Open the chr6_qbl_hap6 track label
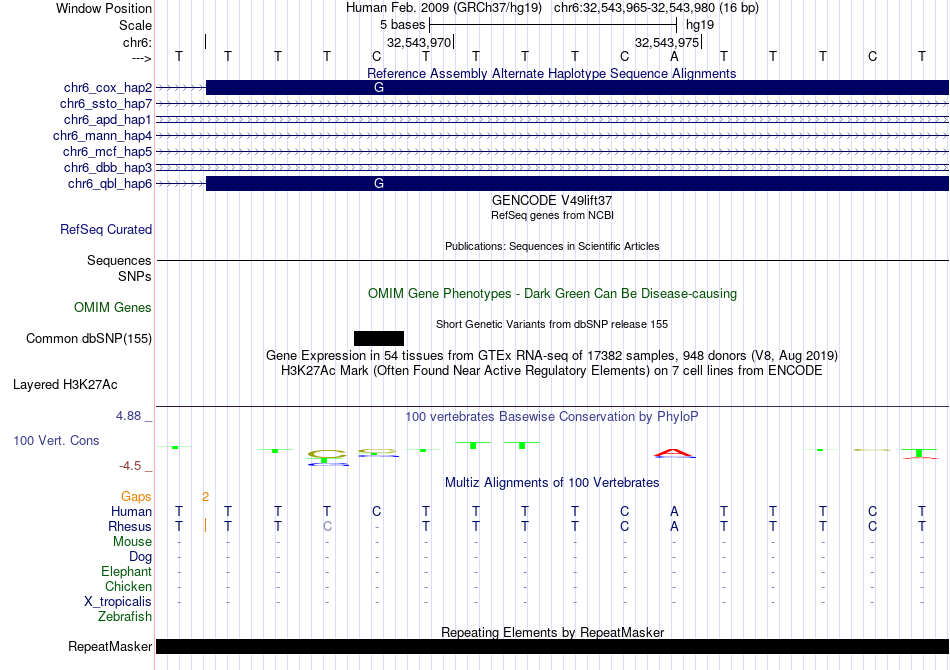 pos(110,184)
